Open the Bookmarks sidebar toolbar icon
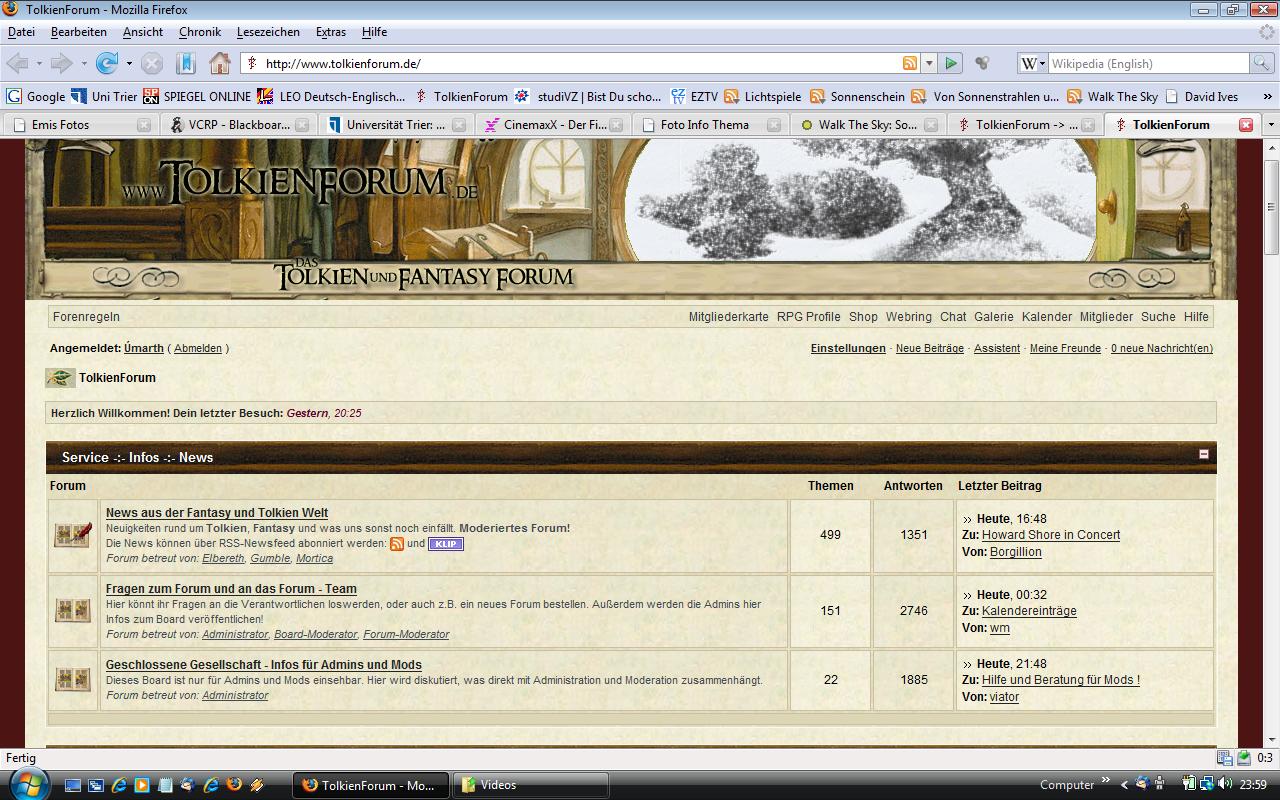 point(186,63)
